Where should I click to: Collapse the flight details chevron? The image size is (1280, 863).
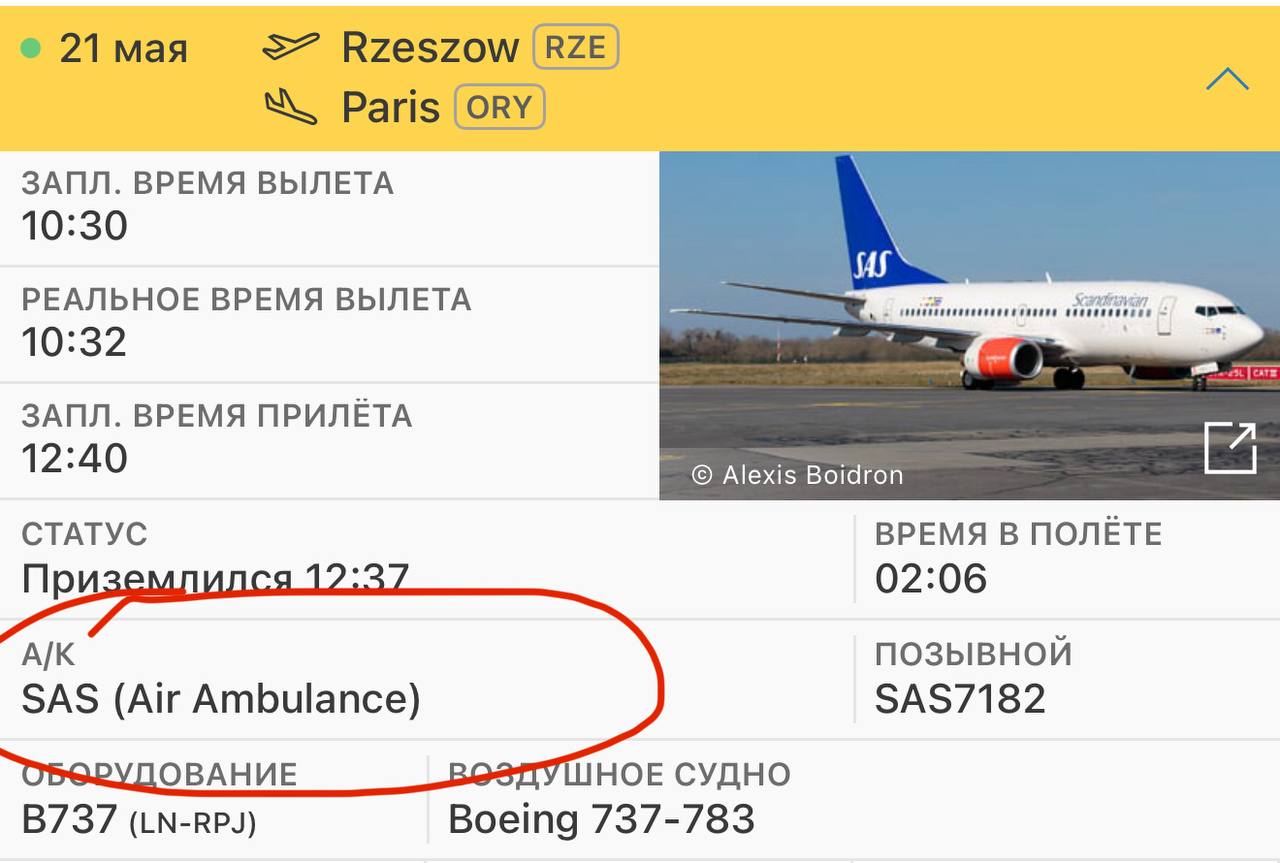(x=1226, y=80)
